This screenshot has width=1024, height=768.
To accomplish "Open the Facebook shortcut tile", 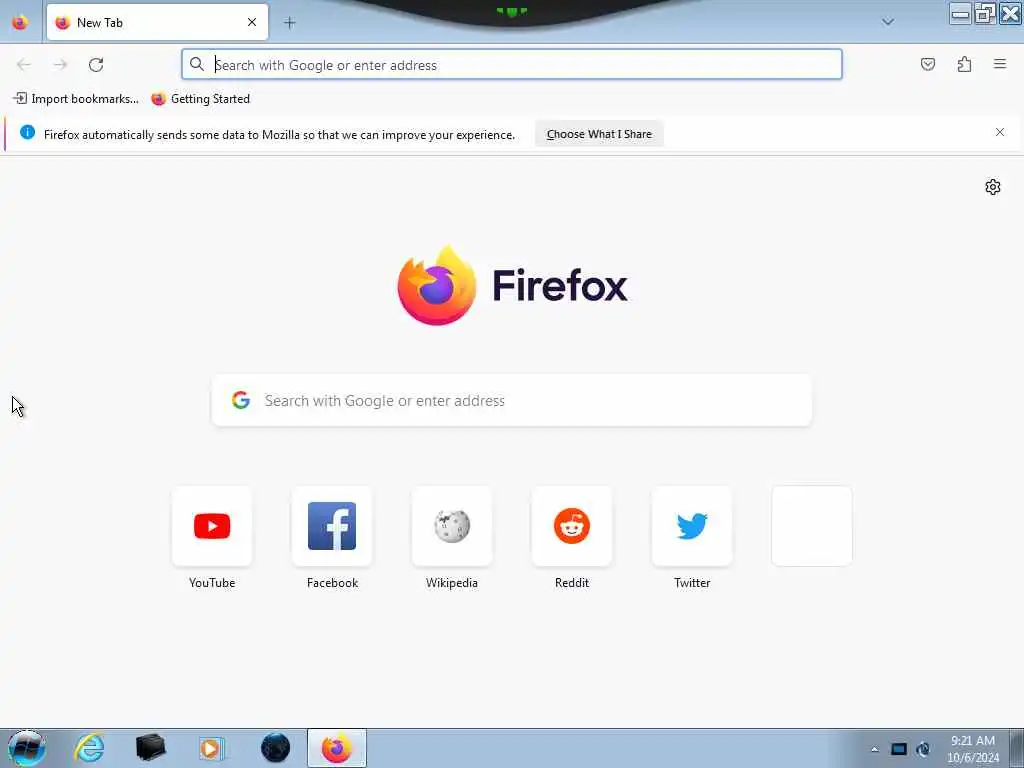I will click(332, 526).
